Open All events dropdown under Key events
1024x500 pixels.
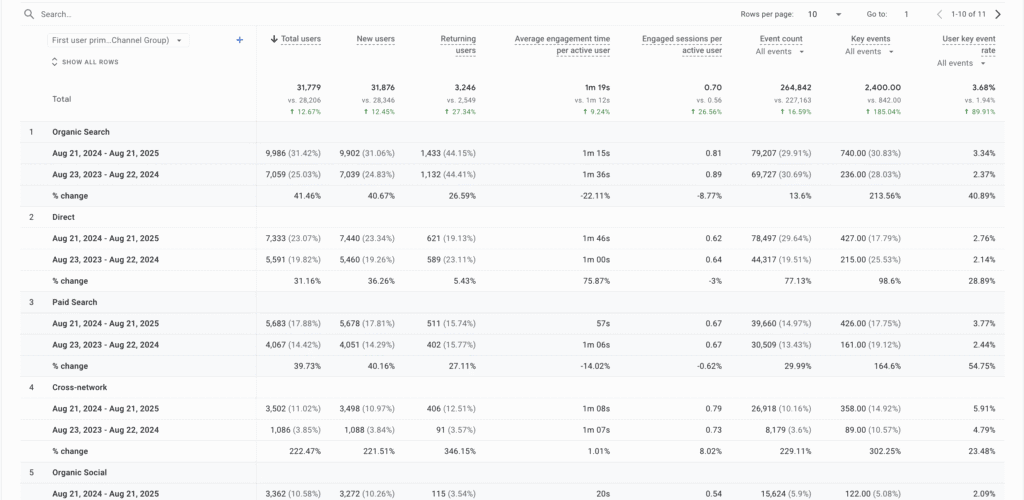click(x=871, y=51)
